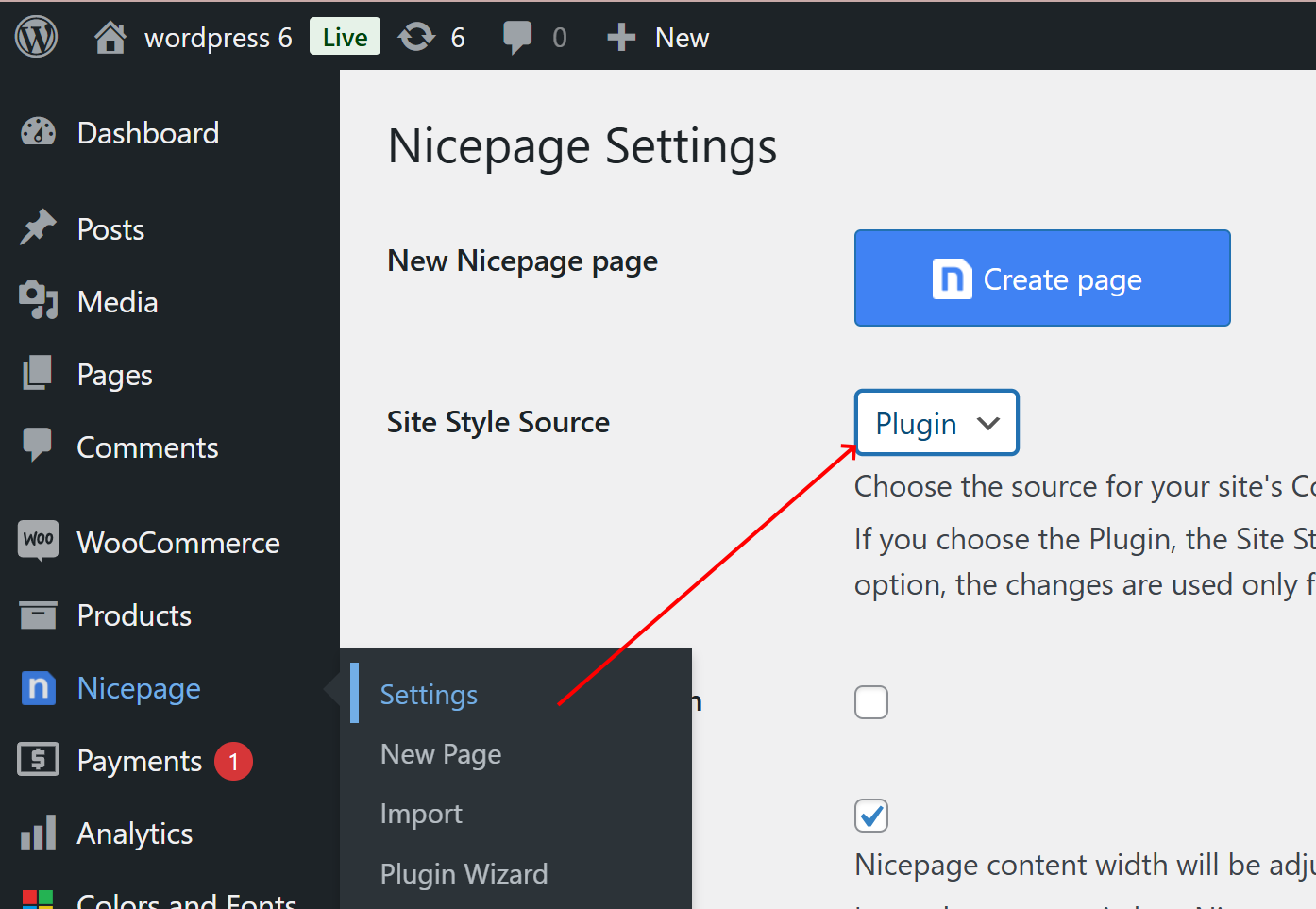Open Products in the sidebar
The image size is (1316, 909).
(x=134, y=615)
